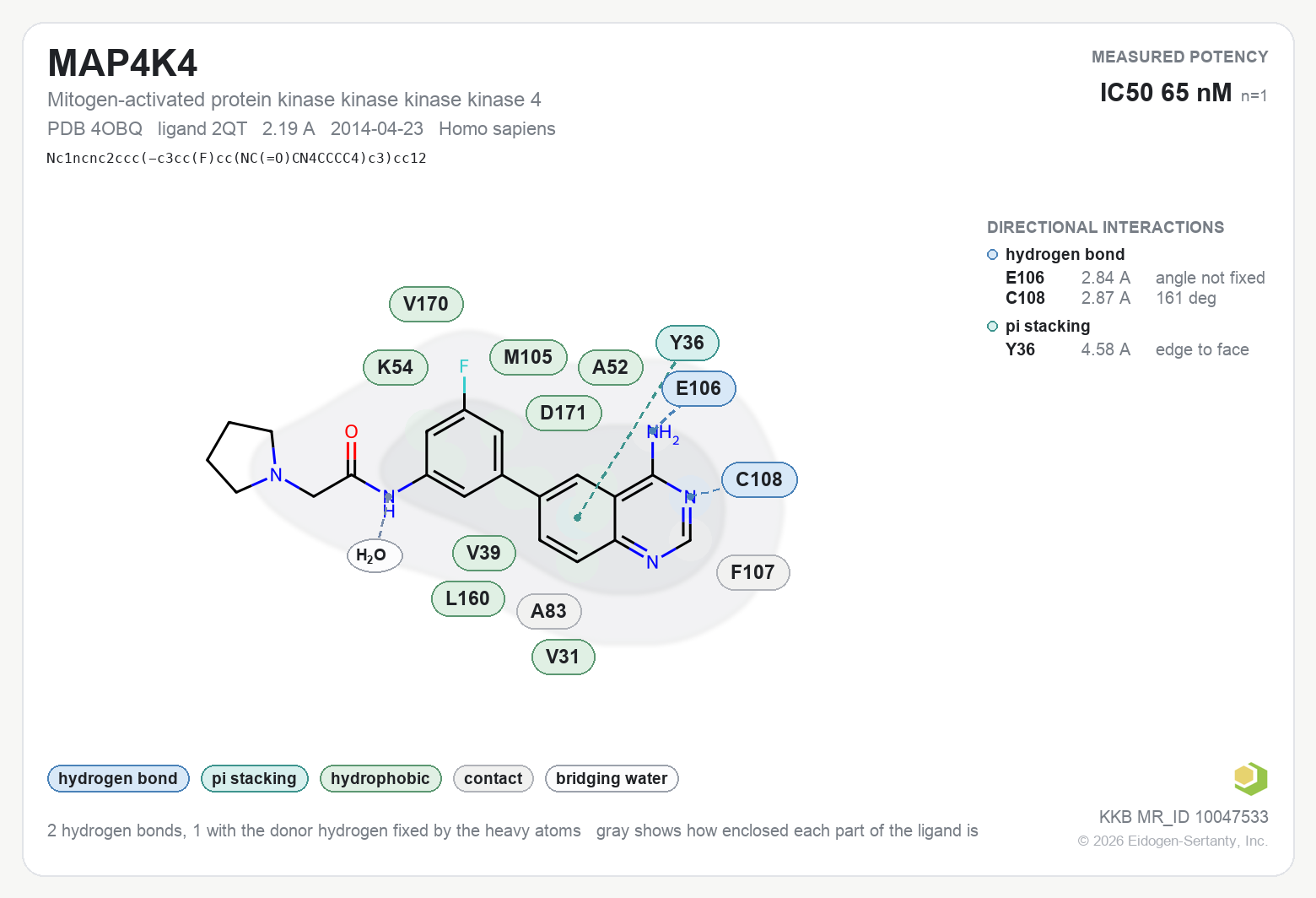This screenshot has height=898, width=1316.
Task: Click the E106 row in interactions list
Action: pos(1135,278)
